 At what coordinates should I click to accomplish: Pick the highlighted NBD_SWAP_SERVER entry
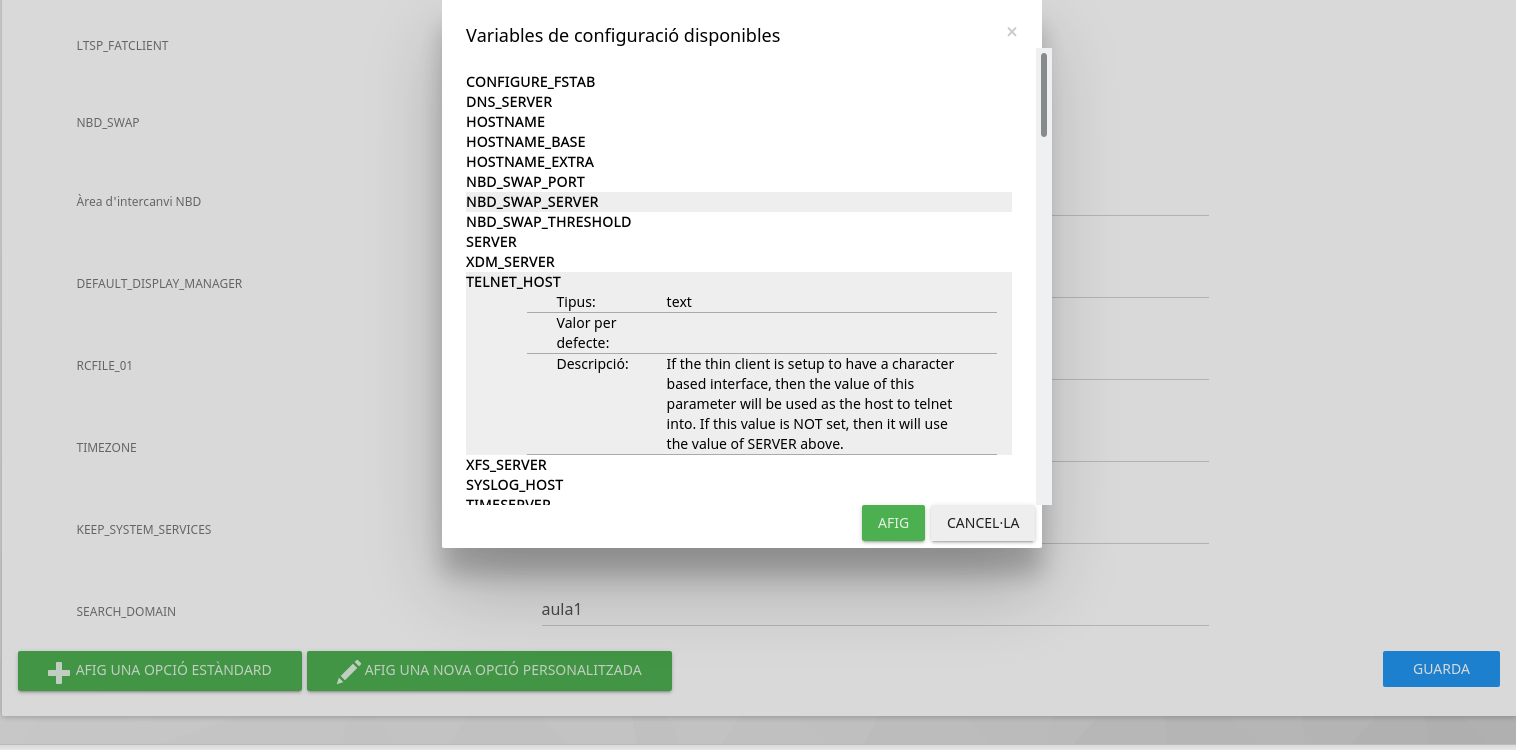coord(532,202)
